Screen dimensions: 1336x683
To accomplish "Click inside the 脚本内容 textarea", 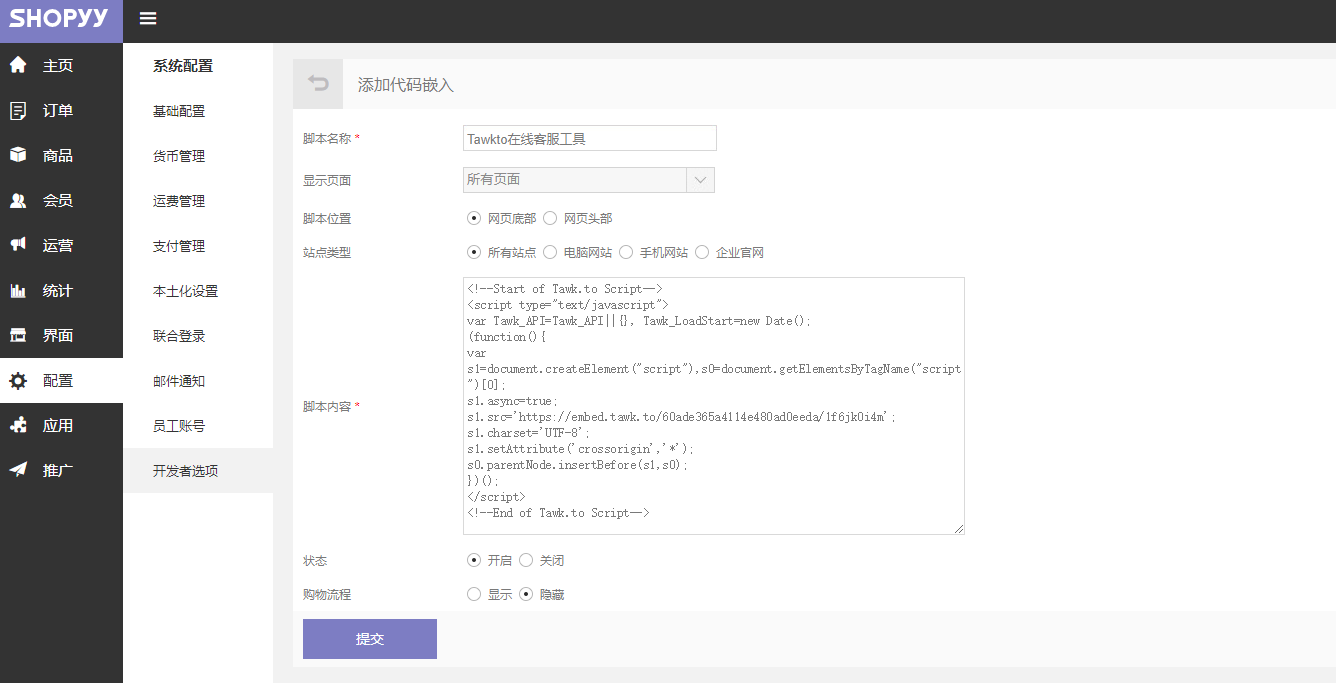I will [x=714, y=406].
